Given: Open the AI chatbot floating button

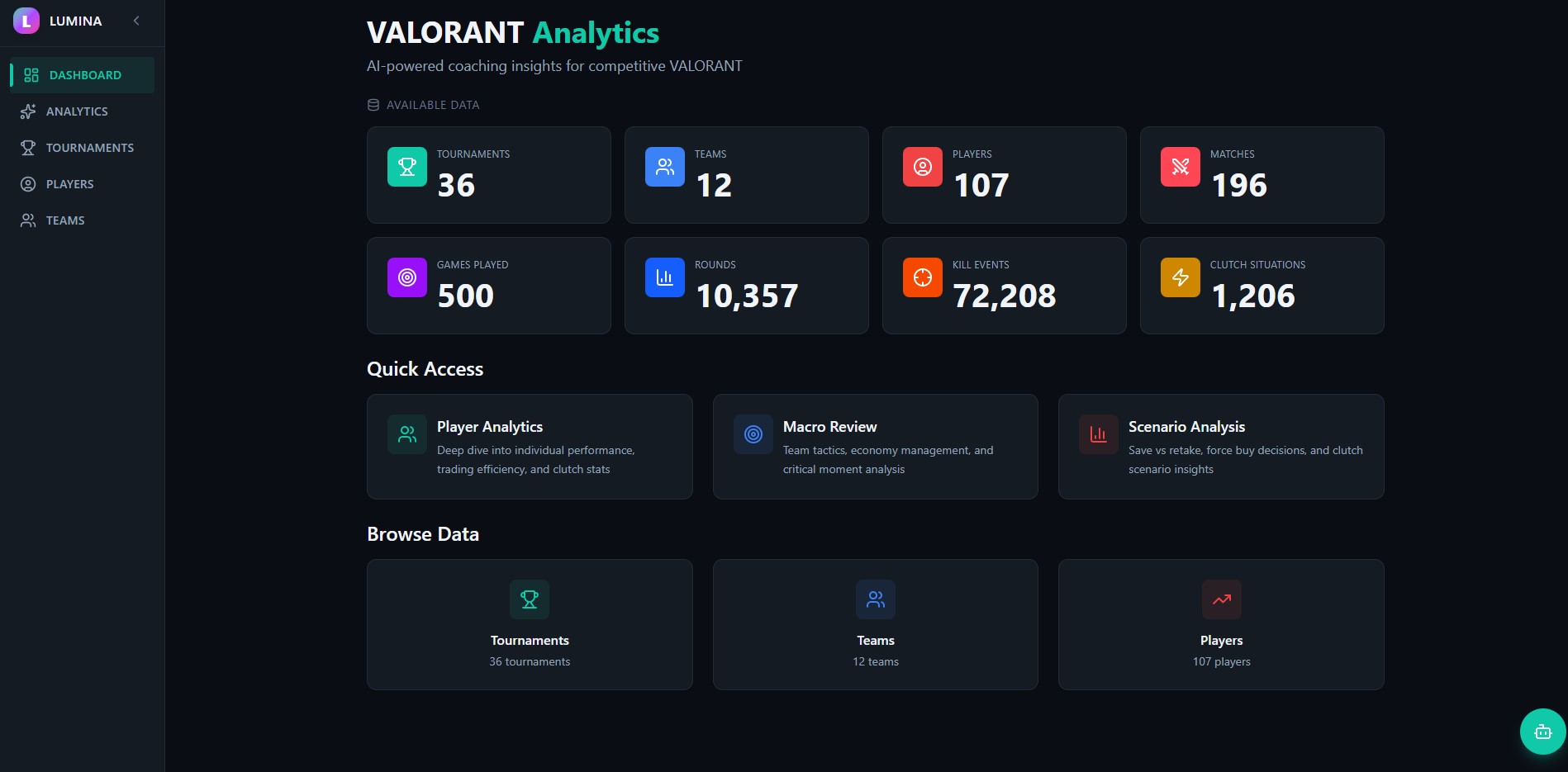Looking at the screenshot, I should click(x=1542, y=732).
